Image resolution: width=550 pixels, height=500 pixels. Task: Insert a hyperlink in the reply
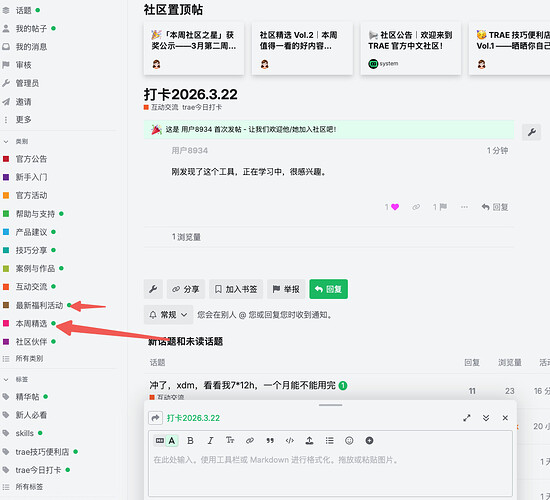[250, 440]
